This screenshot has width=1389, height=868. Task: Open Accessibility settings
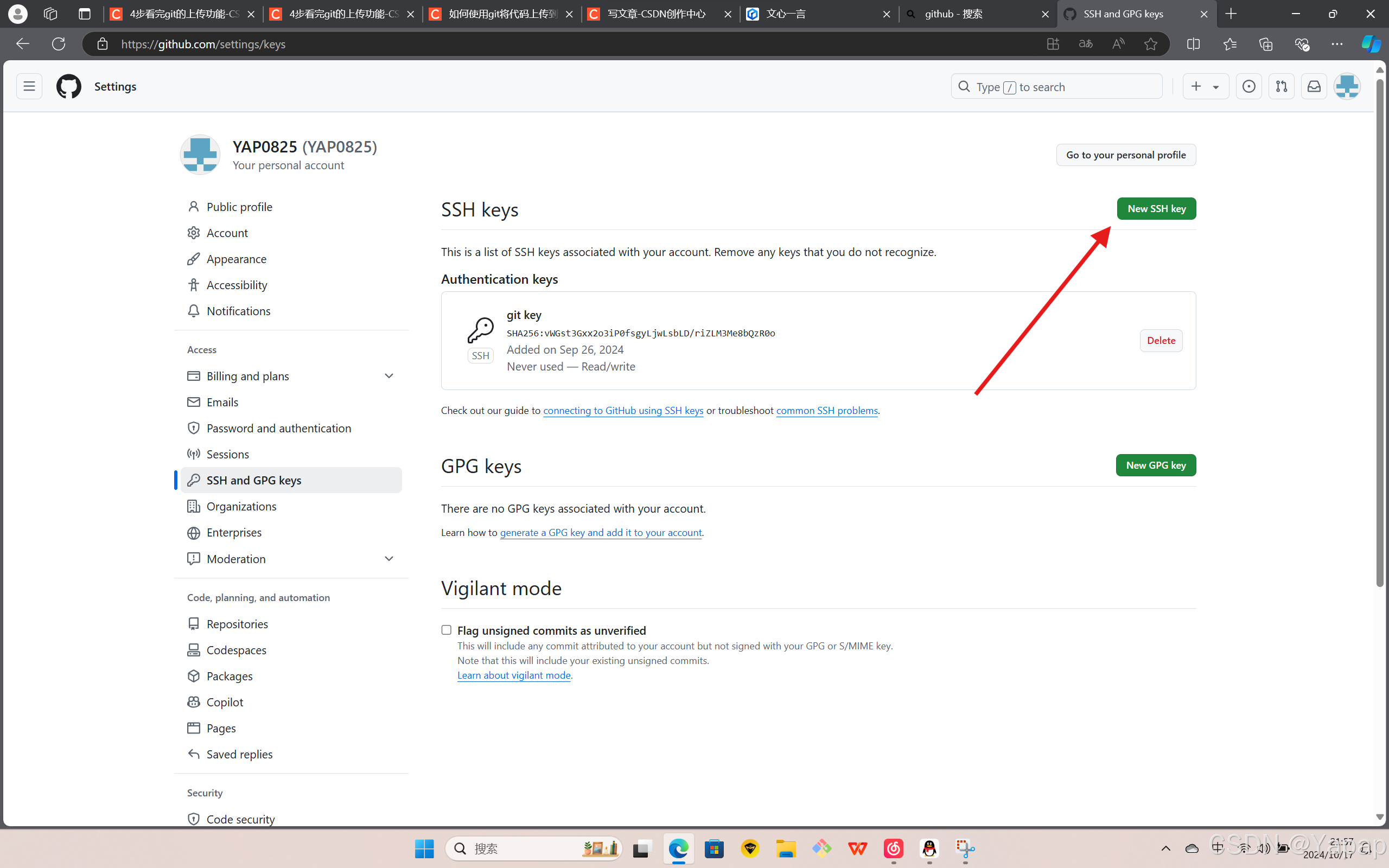tap(291, 285)
